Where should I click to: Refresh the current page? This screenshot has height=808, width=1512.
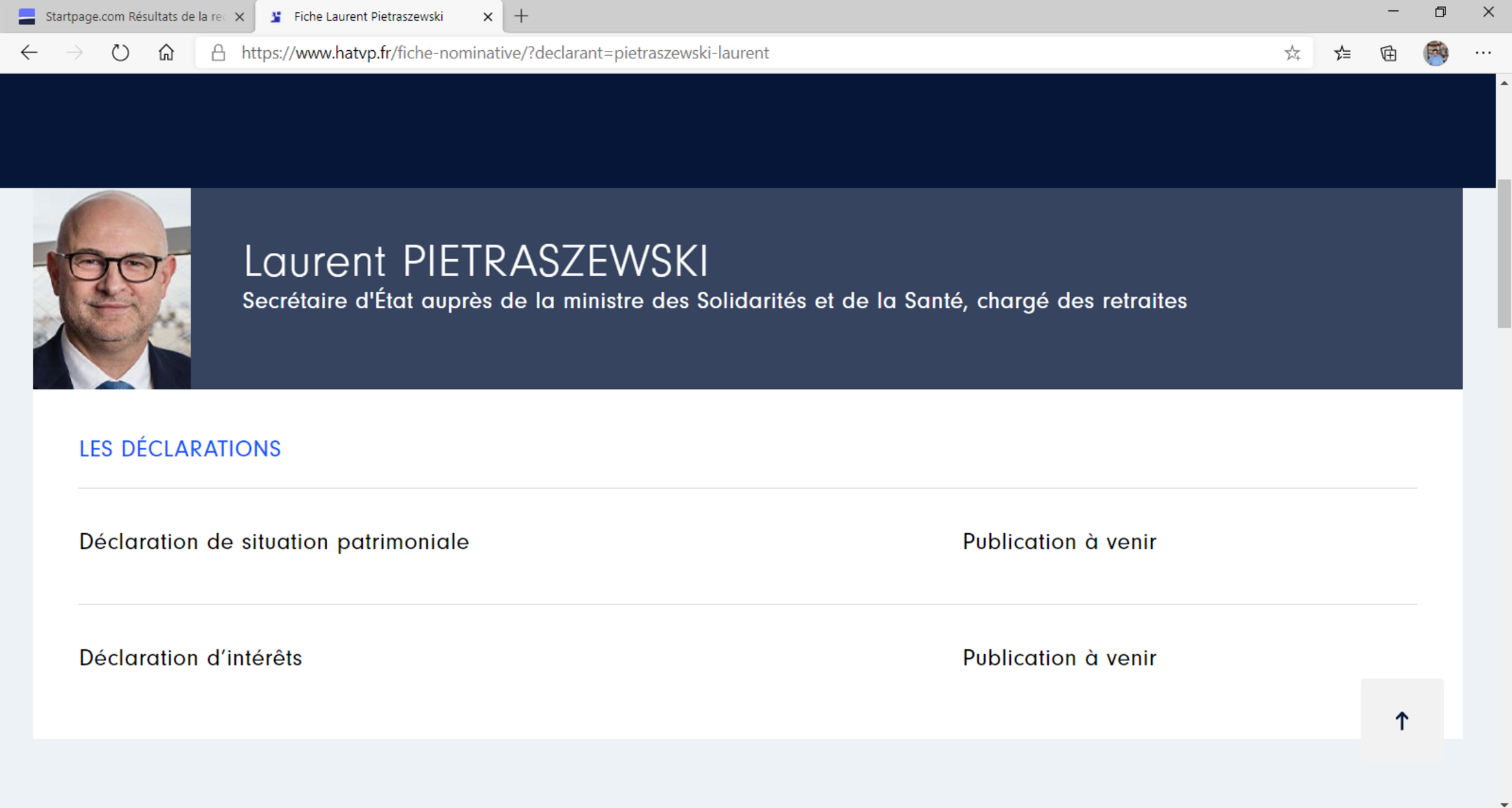120,53
